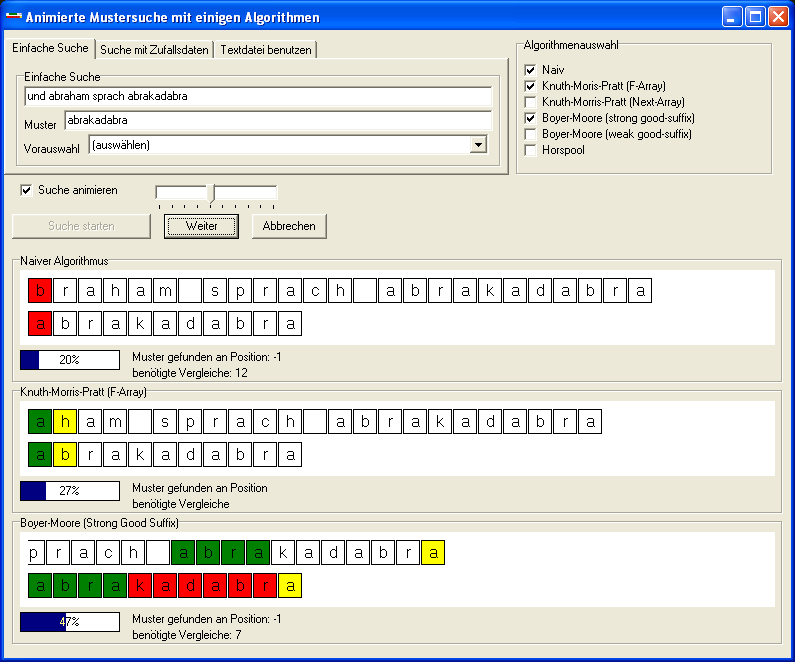Select the Einfache Suche tab
Image resolution: width=795 pixels, height=662 pixels.
click(x=50, y=48)
